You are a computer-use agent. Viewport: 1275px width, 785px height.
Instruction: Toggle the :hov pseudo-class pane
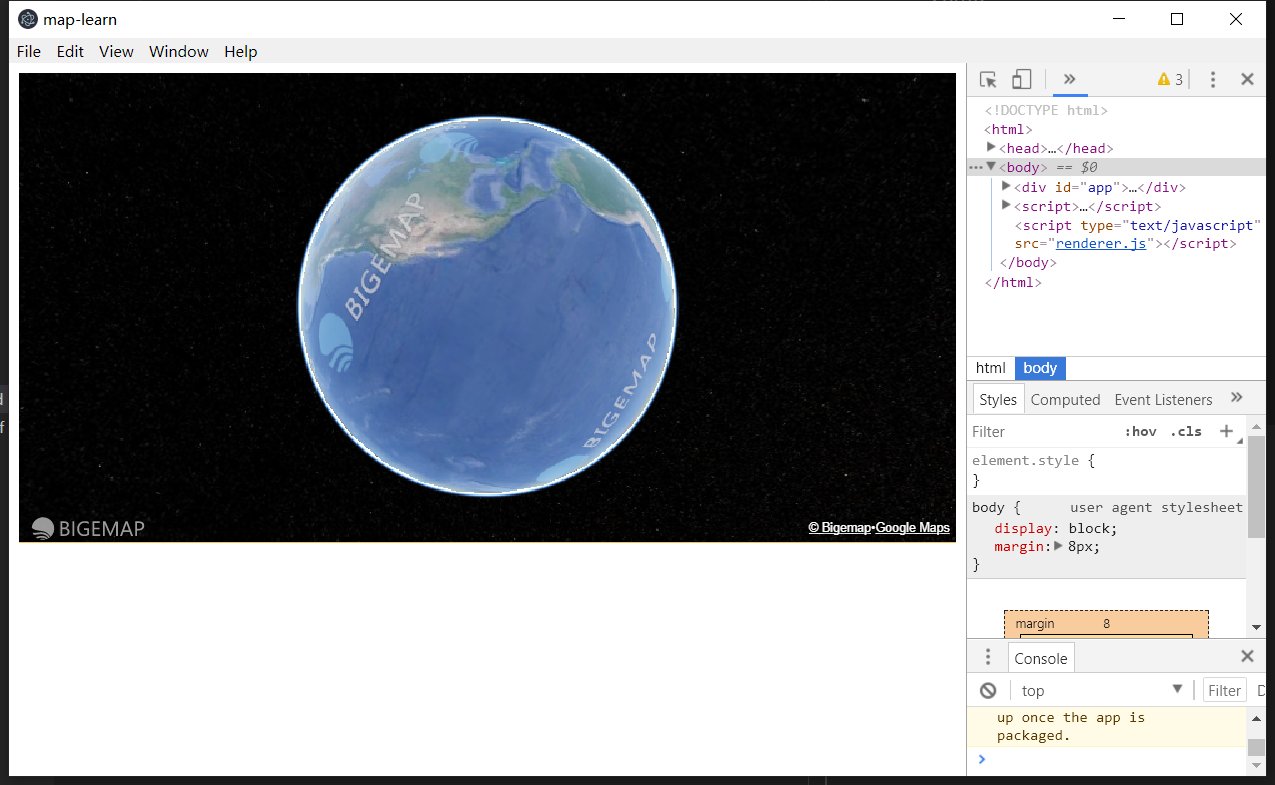(1140, 431)
